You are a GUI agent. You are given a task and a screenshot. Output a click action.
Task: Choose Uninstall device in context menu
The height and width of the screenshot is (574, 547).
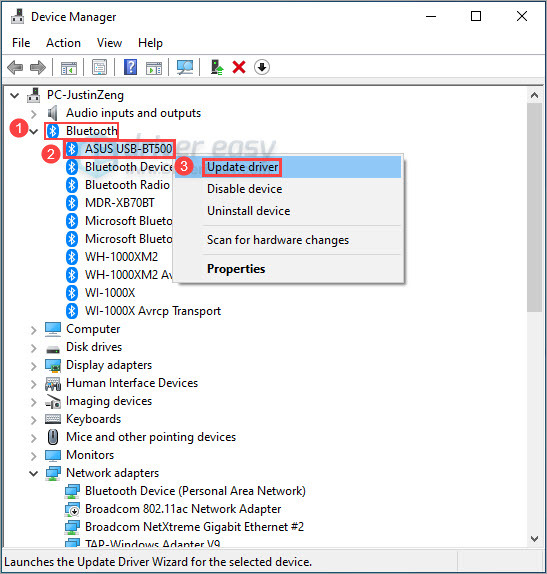point(288,211)
